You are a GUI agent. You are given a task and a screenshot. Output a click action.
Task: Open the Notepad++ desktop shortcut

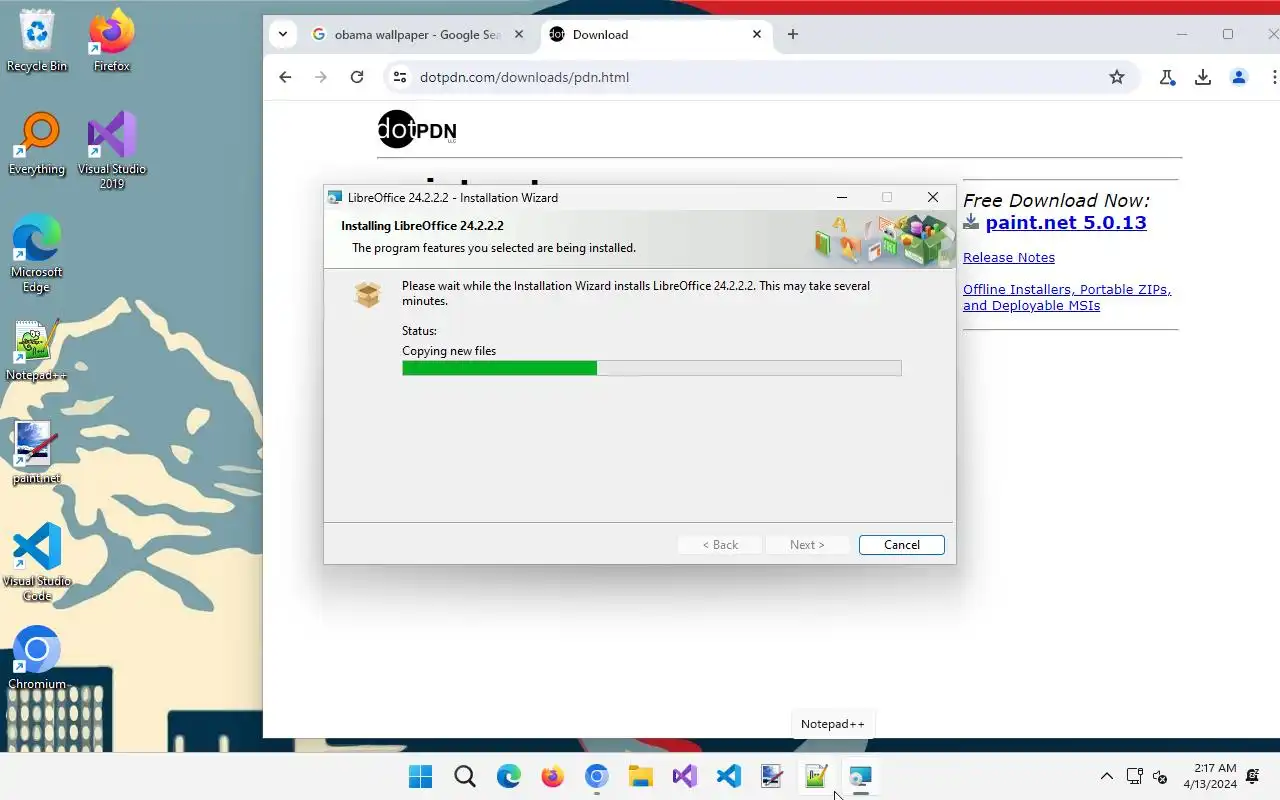(x=37, y=350)
